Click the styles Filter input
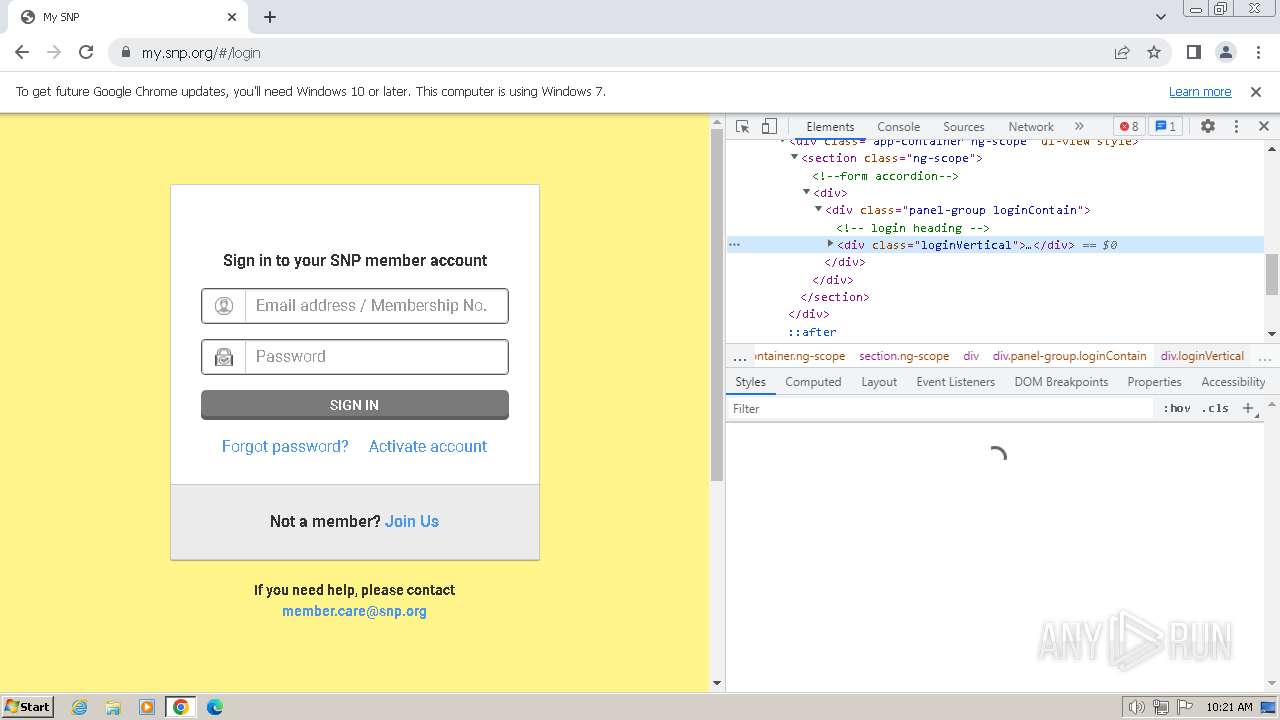This screenshot has height=720, width=1280. tap(940, 408)
